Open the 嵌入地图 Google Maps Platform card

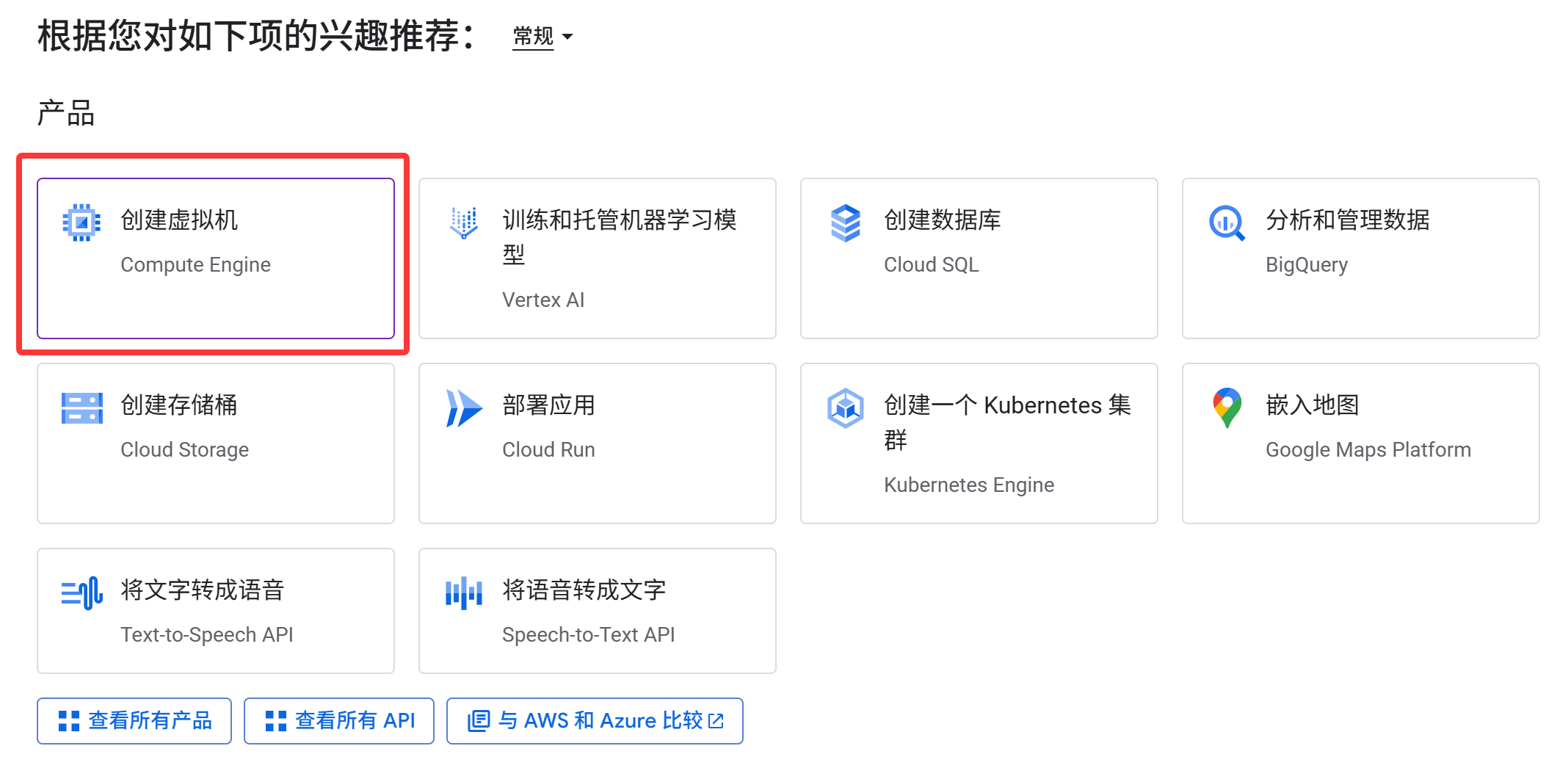tap(1361, 443)
